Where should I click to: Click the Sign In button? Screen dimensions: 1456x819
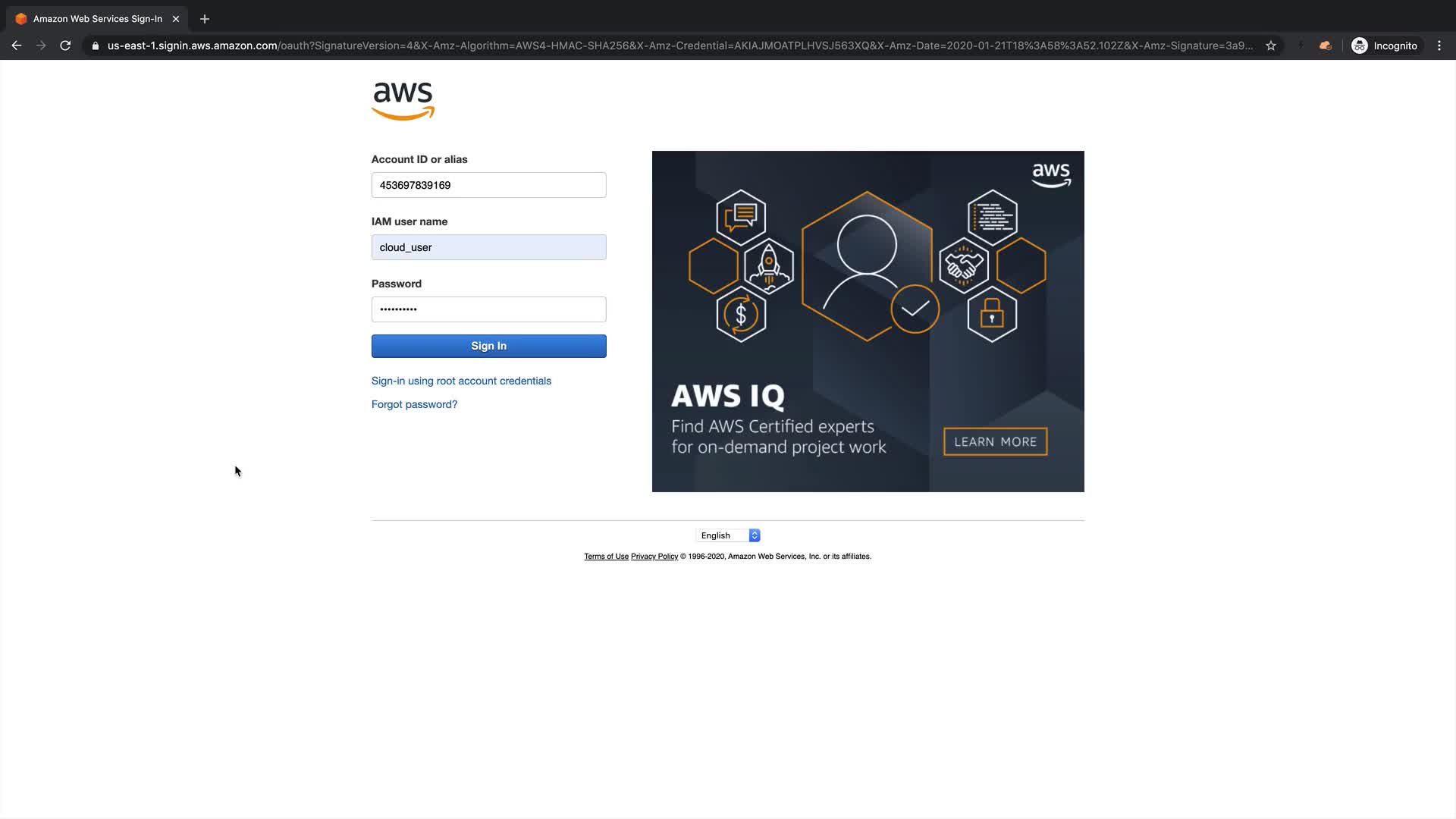point(489,346)
